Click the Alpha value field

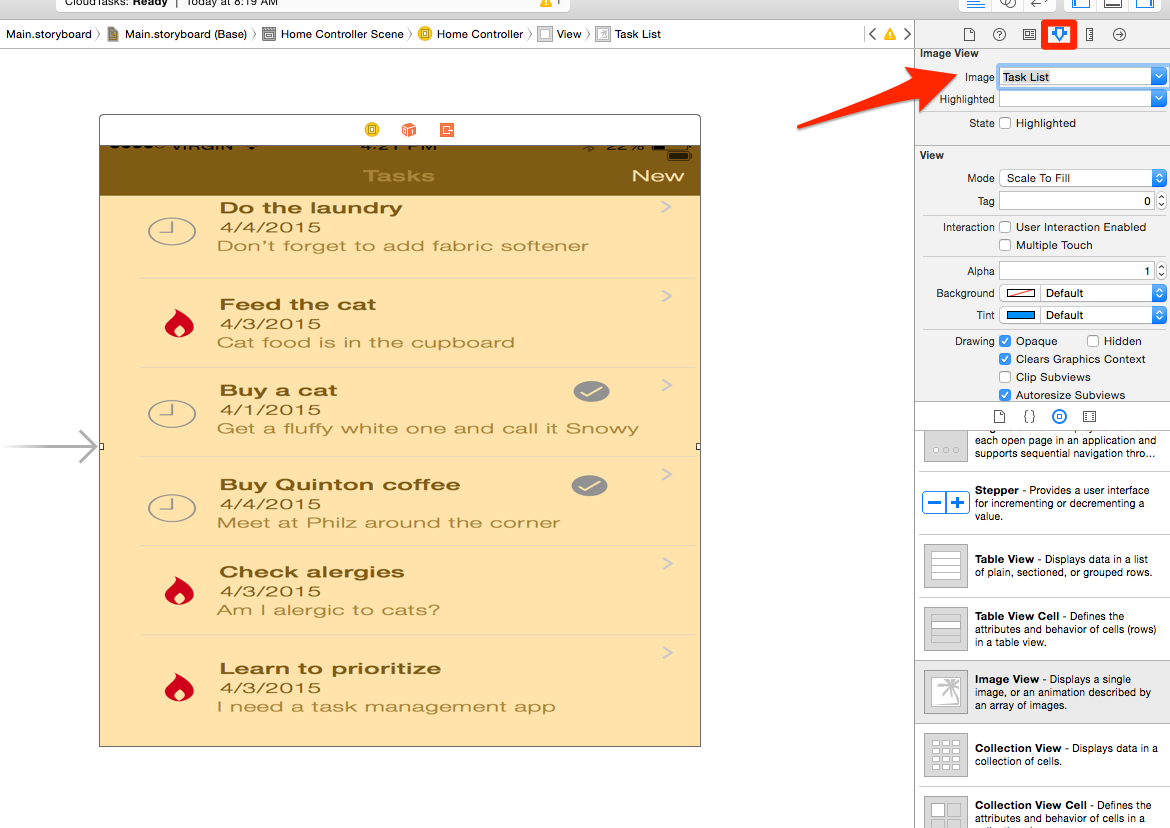coord(1077,271)
